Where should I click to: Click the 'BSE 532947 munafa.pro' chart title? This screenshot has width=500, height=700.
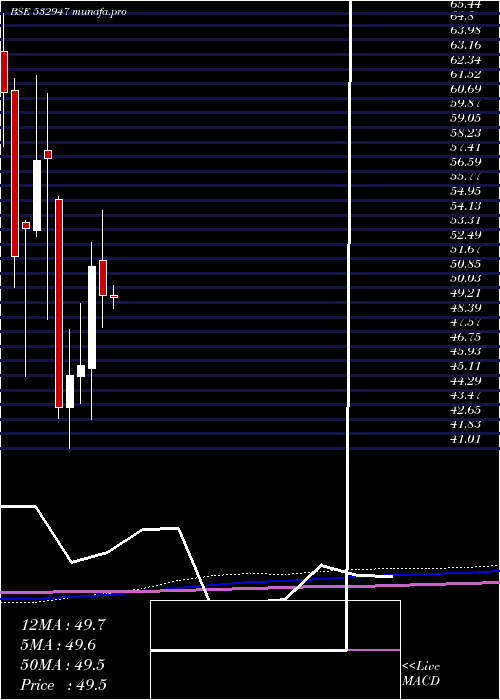tap(68, 12)
